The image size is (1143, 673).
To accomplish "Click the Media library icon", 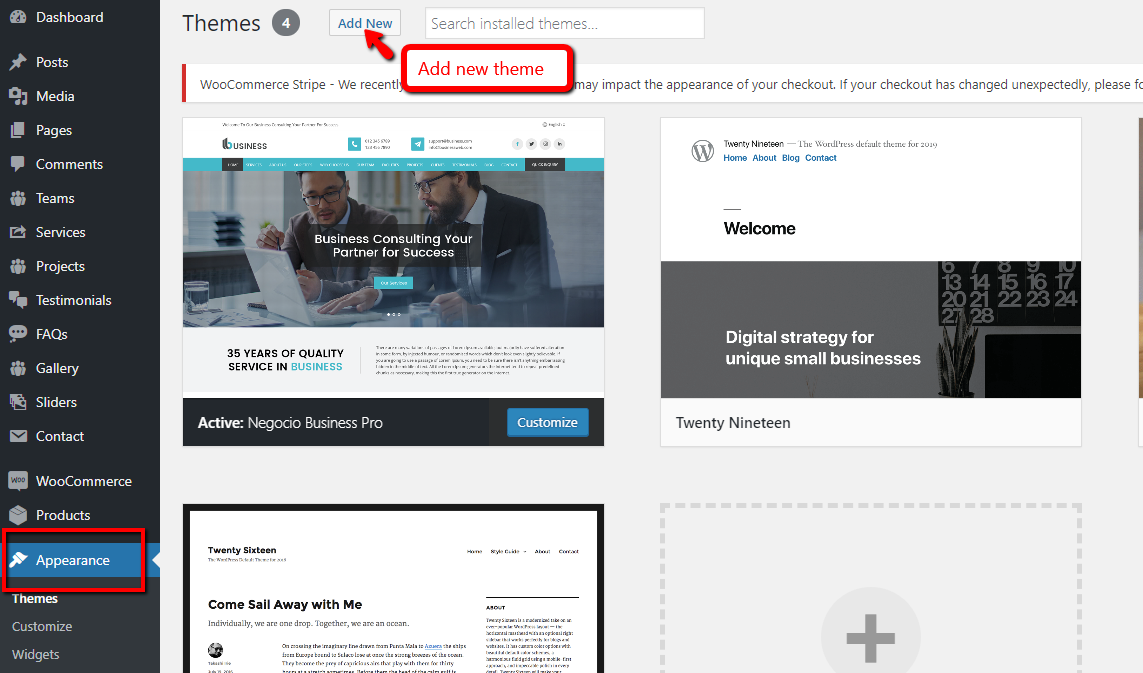I will click(18, 96).
